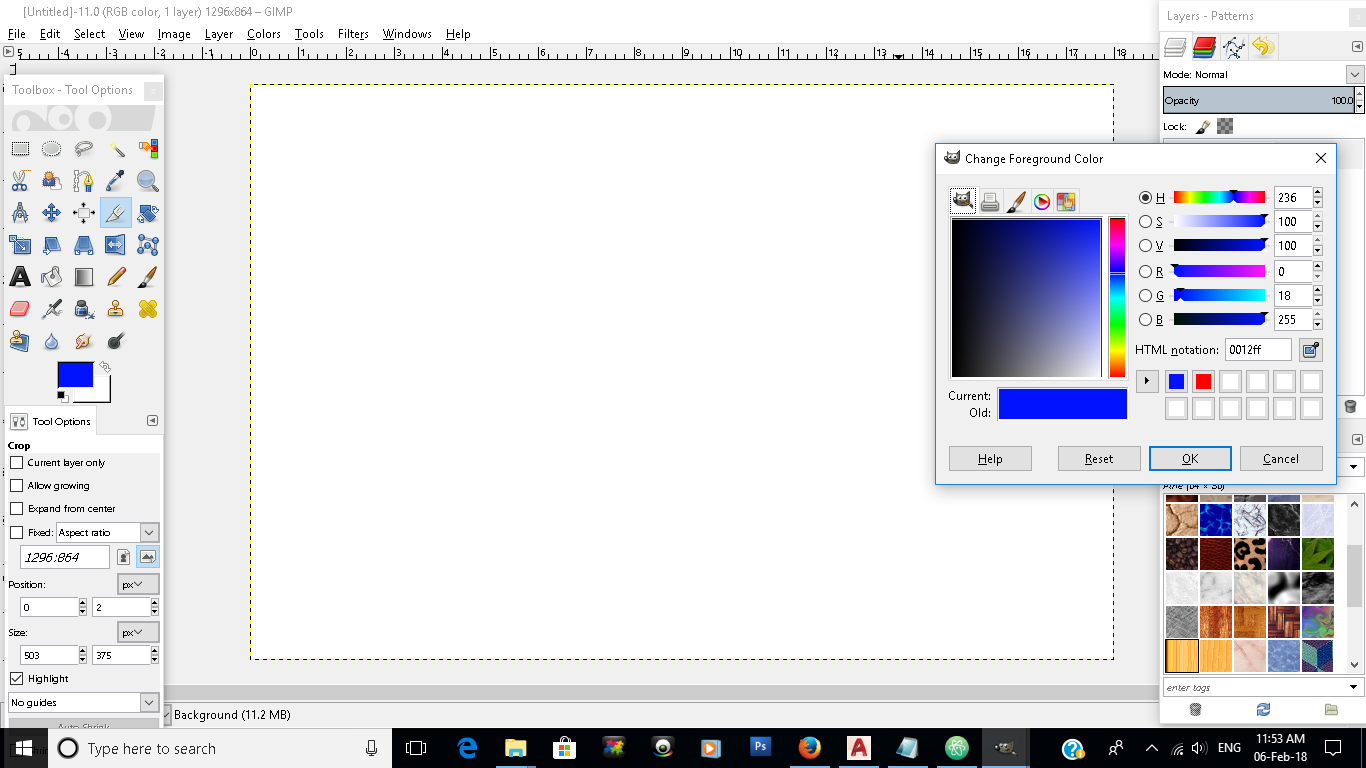
Task: Open the No guides dropdown
Action: pos(84,703)
